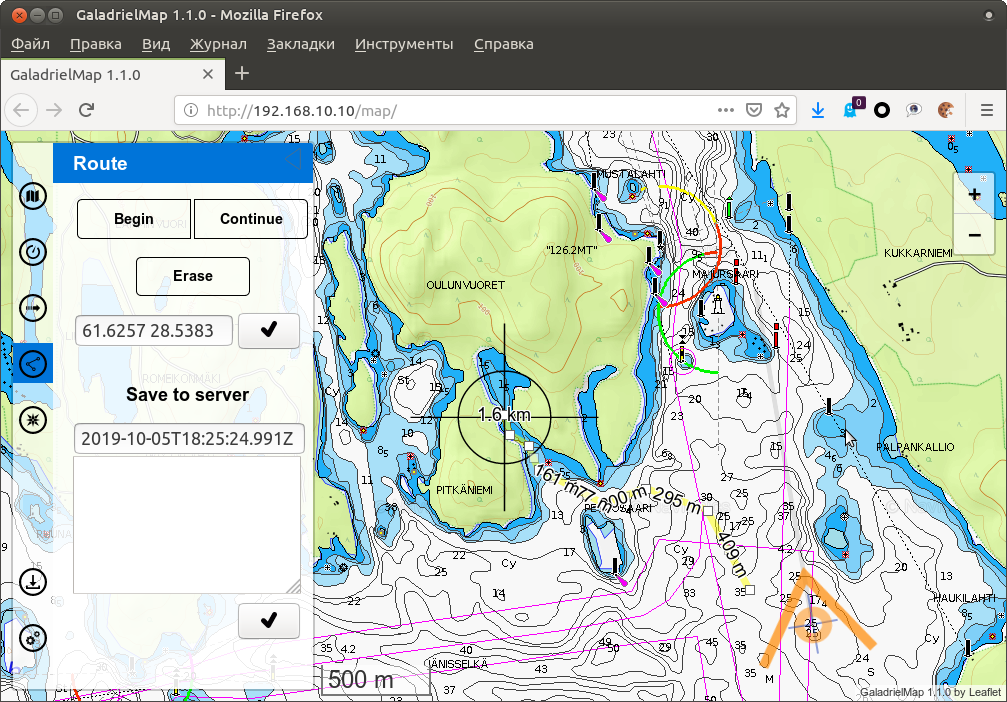Open the track recording sidebar tab
This screenshot has height=702, width=1007.
[x=33, y=308]
